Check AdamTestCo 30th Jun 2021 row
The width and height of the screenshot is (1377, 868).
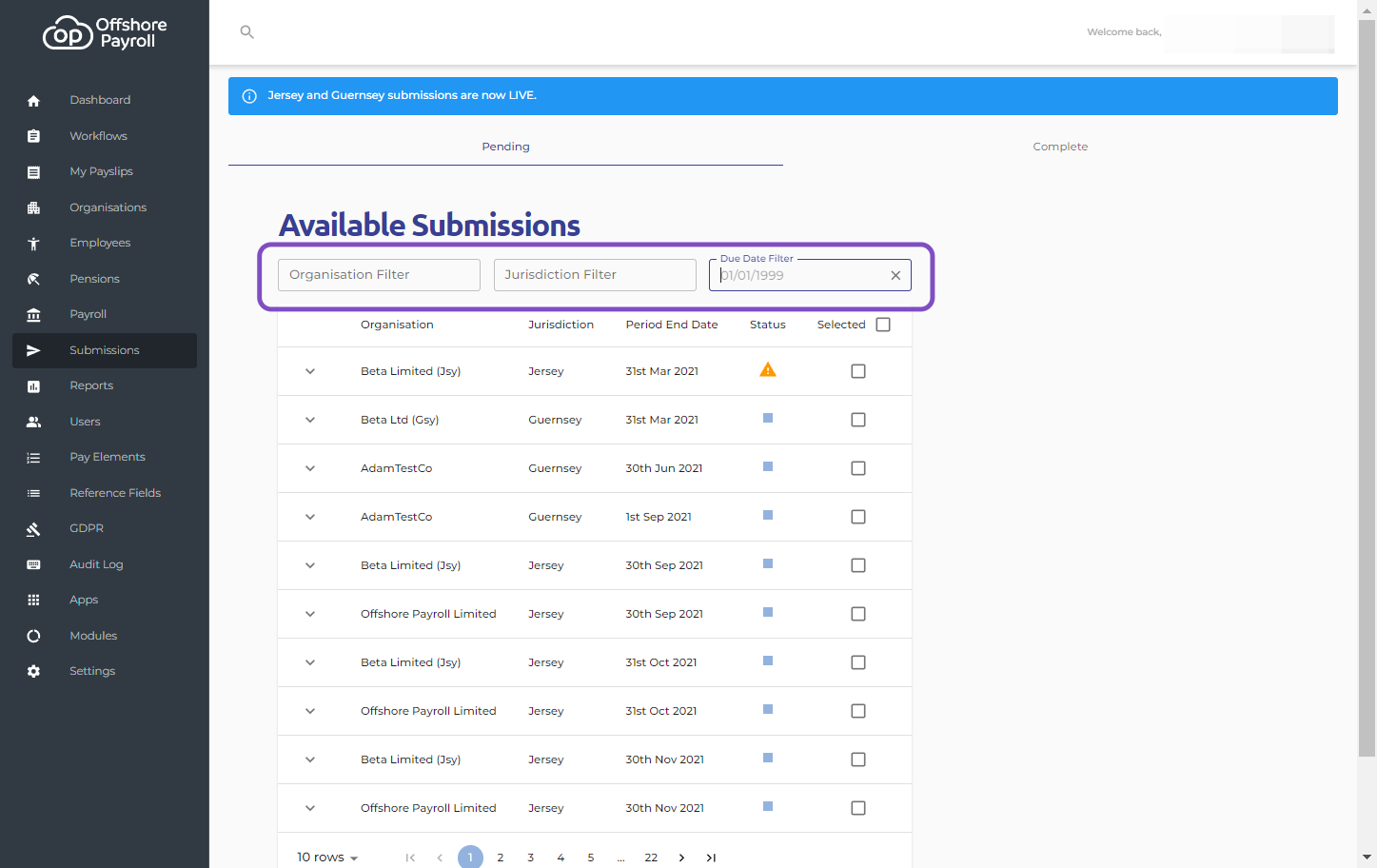point(858,468)
